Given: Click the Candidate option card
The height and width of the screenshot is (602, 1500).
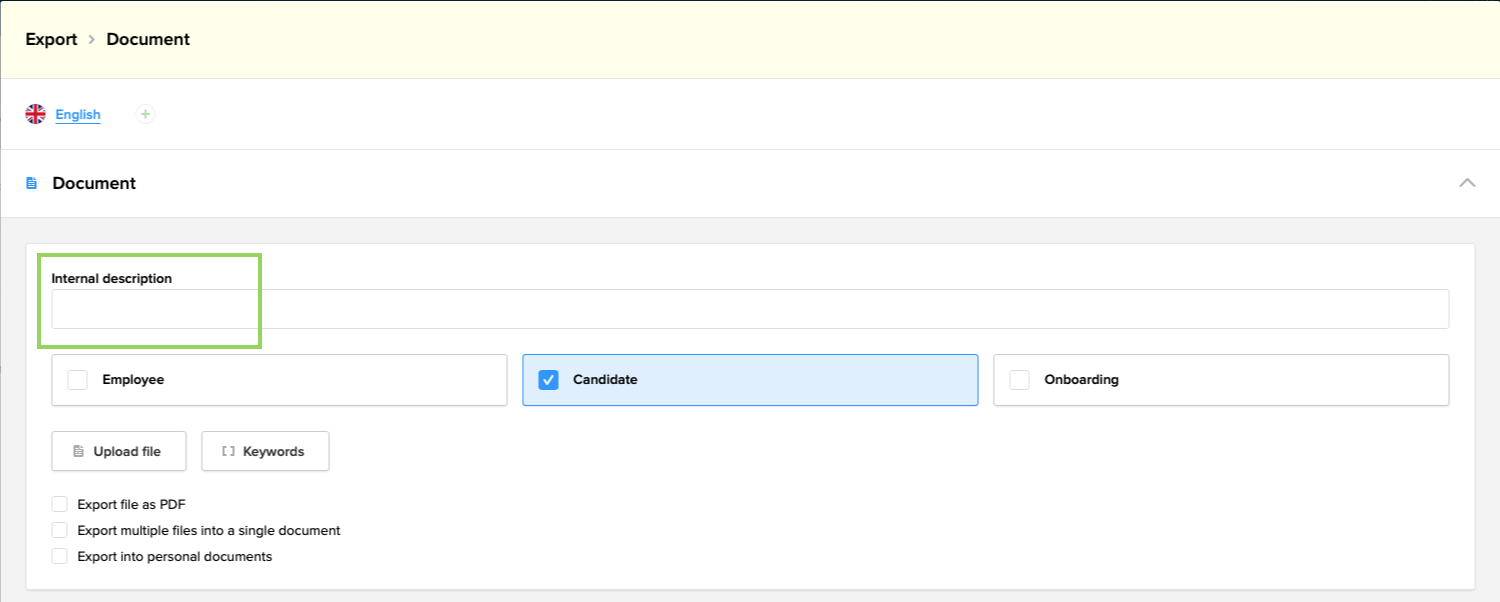Looking at the screenshot, I should pos(750,379).
